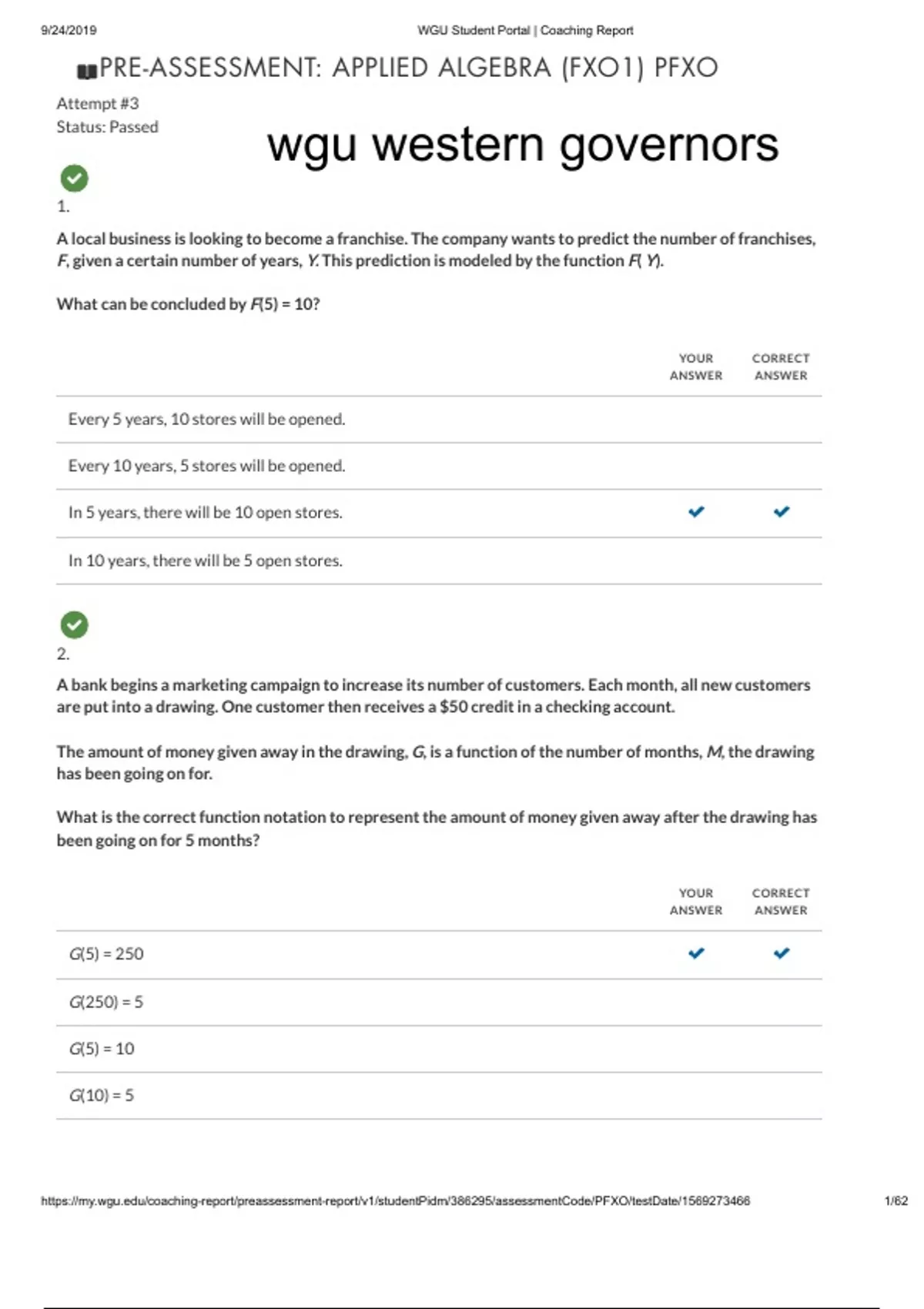This screenshot has width=924, height=1309.
Task: Select answer 'Every 5 years, 10 stores will be opened'
Action: [206, 420]
